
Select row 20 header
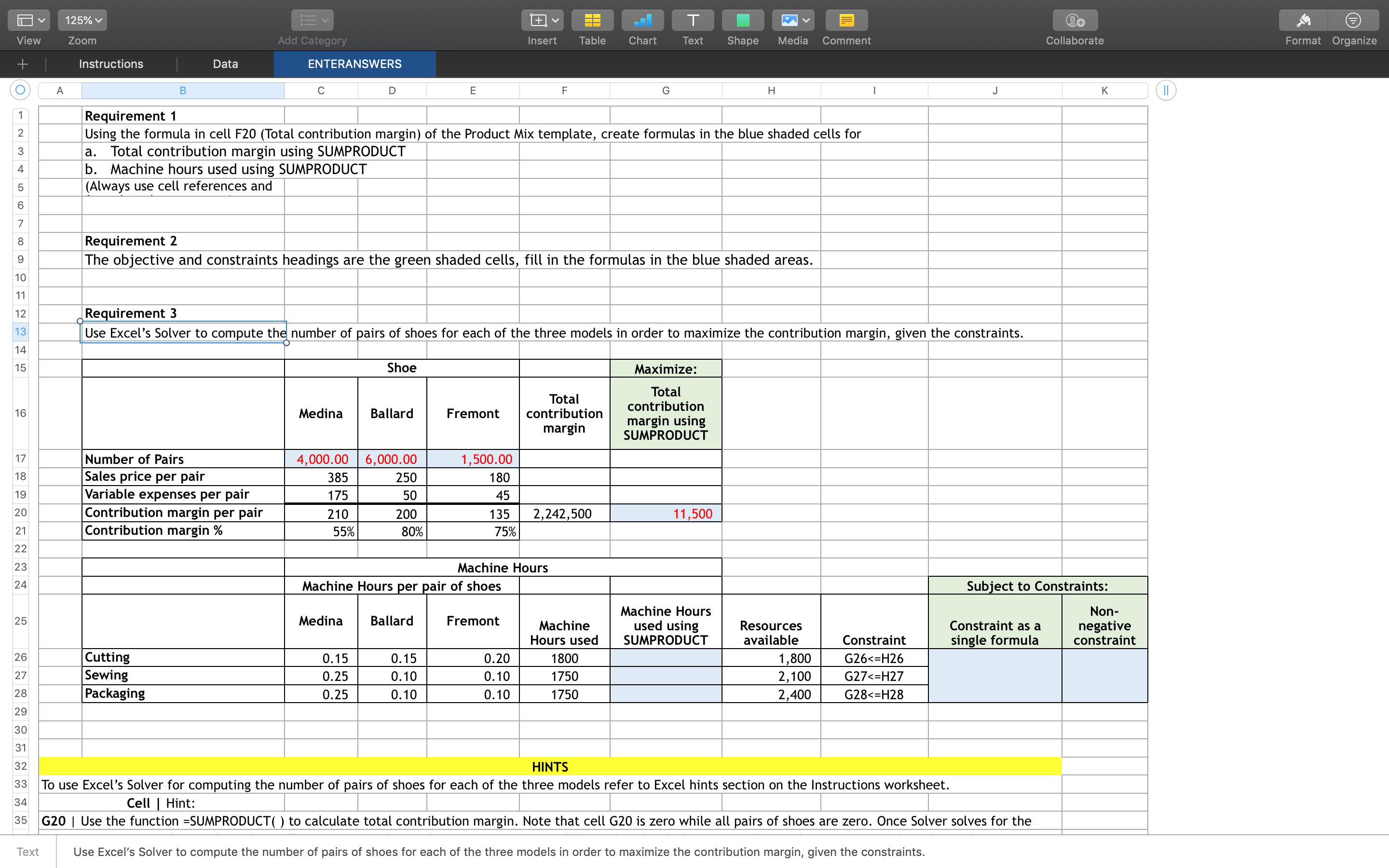[21, 513]
